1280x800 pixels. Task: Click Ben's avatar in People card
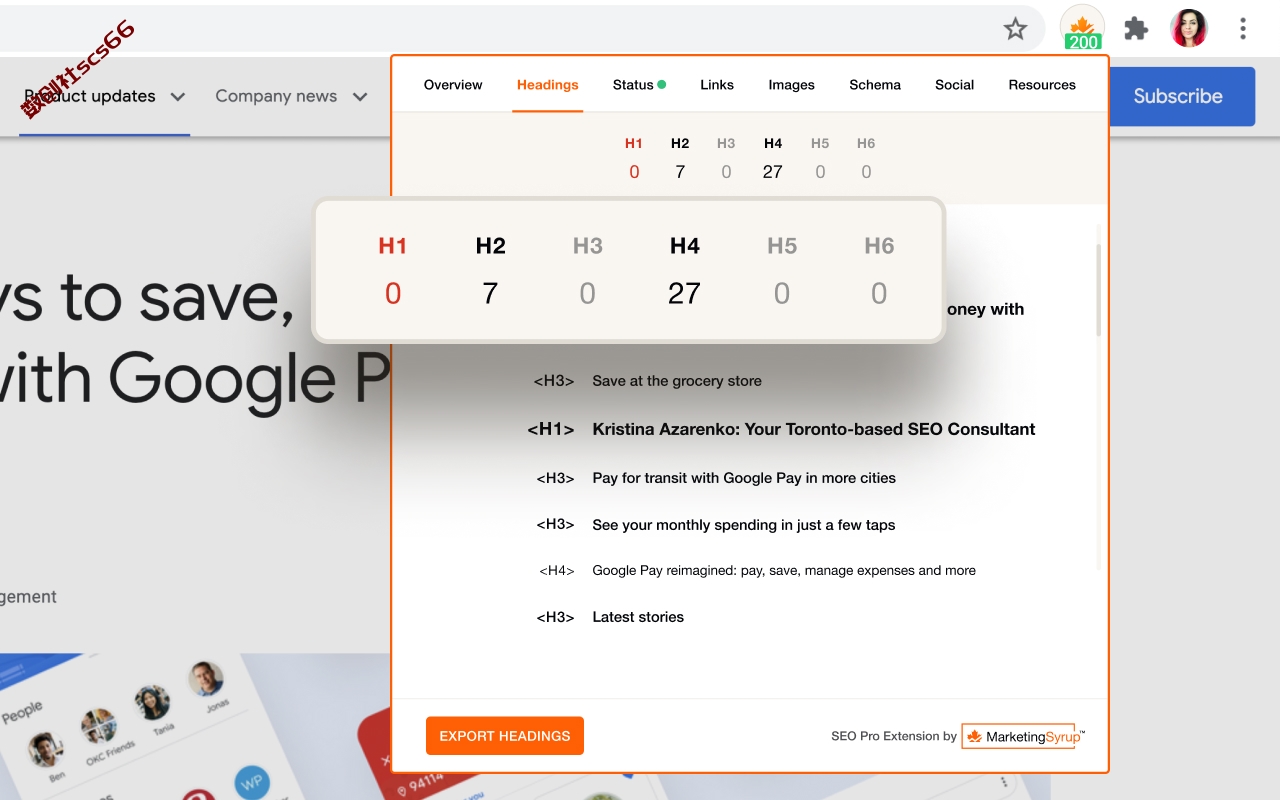[44, 748]
